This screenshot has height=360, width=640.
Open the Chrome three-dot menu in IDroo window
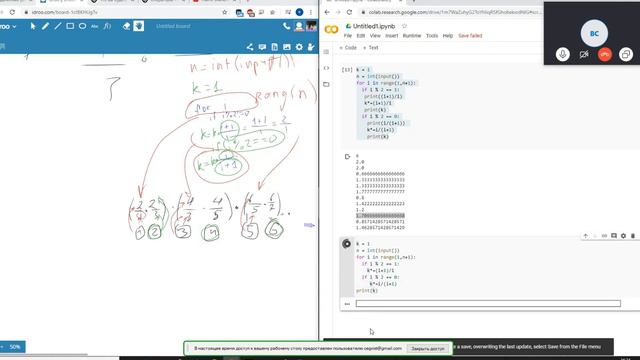[x=311, y=12]
